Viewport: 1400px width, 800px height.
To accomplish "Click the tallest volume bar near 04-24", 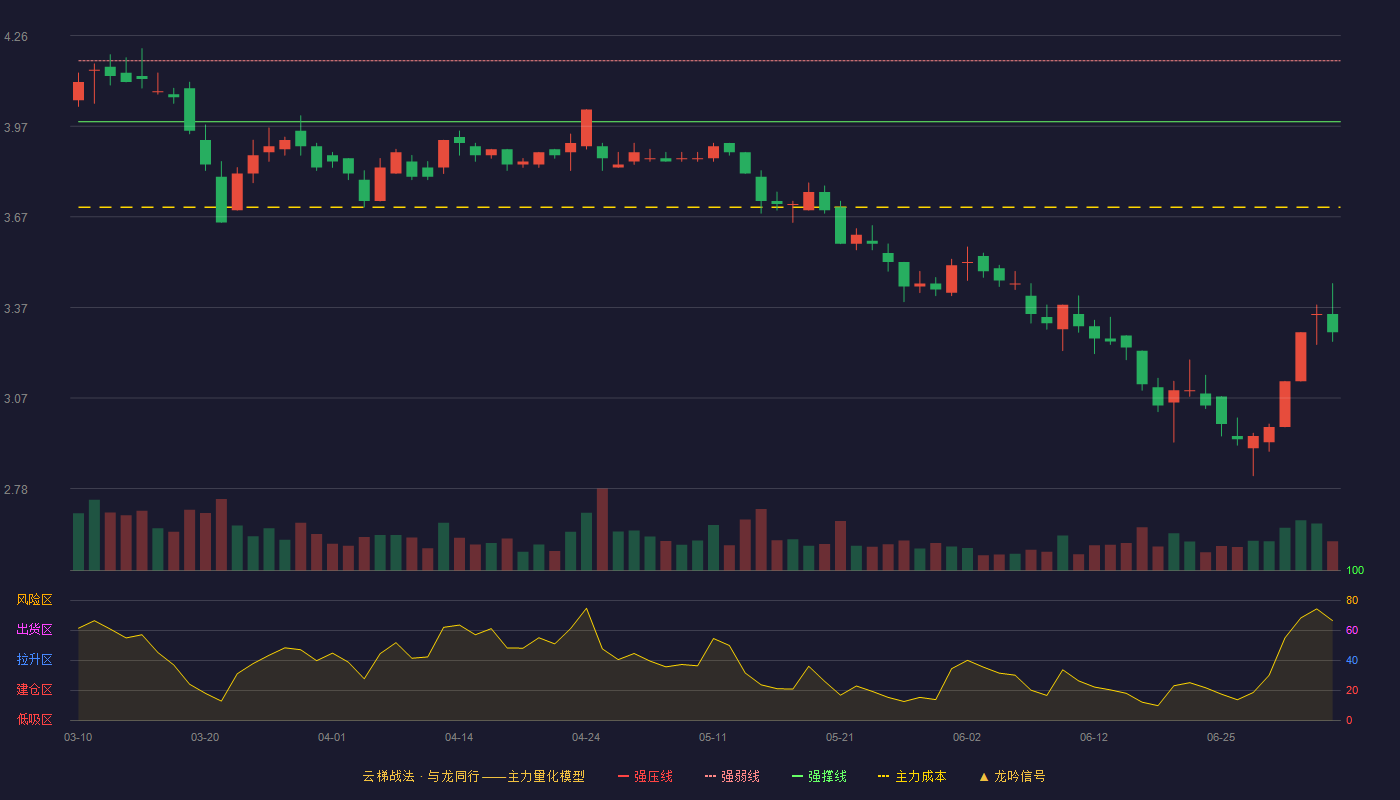I will tap(602, 529).
